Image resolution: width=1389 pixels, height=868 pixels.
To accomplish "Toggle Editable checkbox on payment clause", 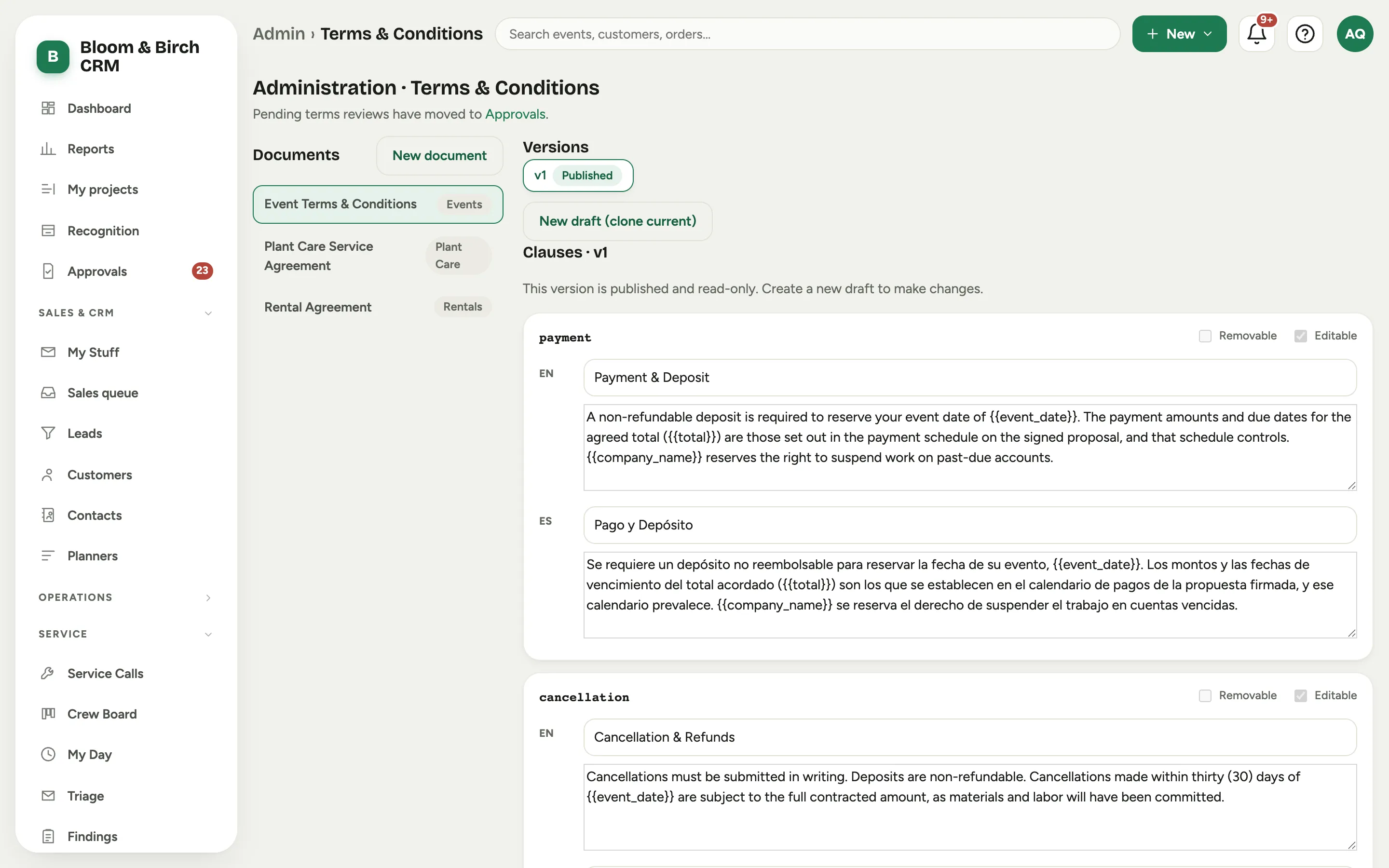I will (x=1300, y=336).
